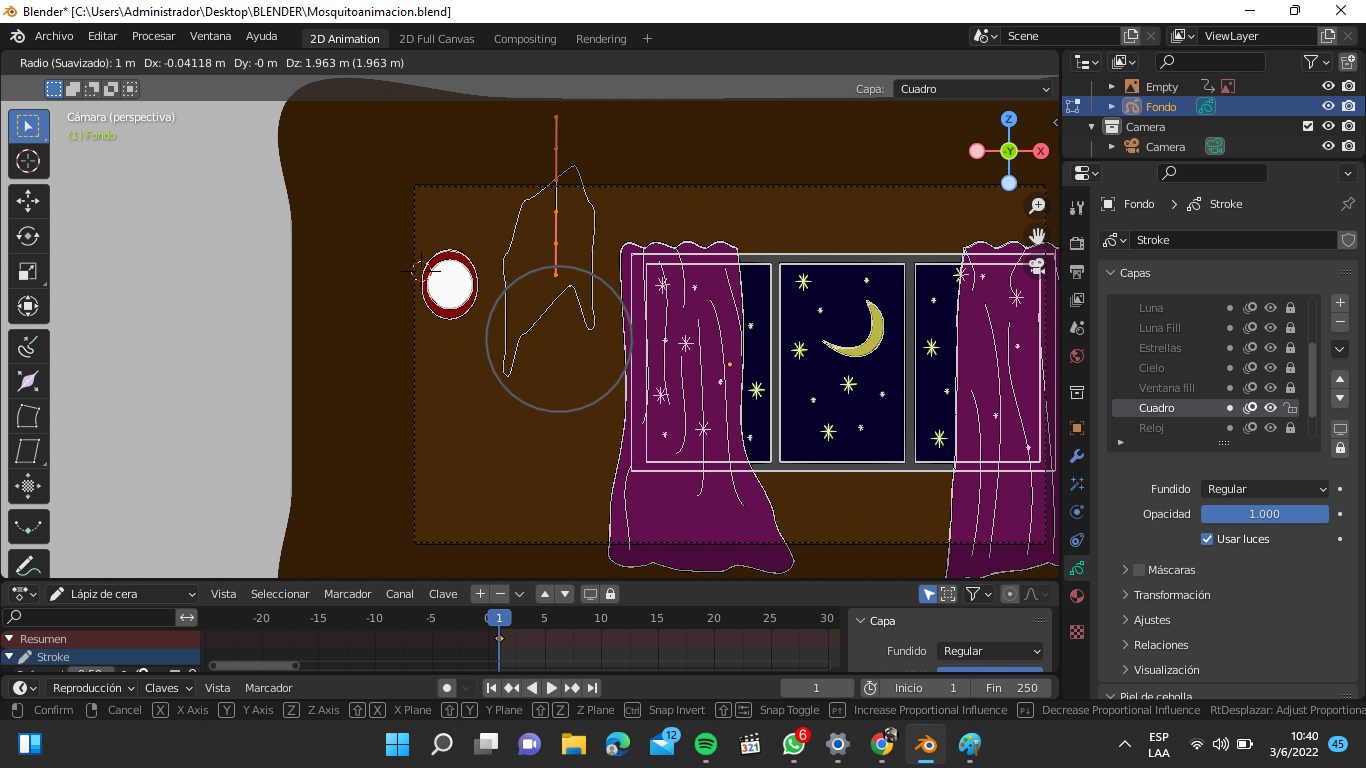Click the zoom magnifier viewport icon
This screenshot has width=1366, height=768.
click(x=1037, y=206)
